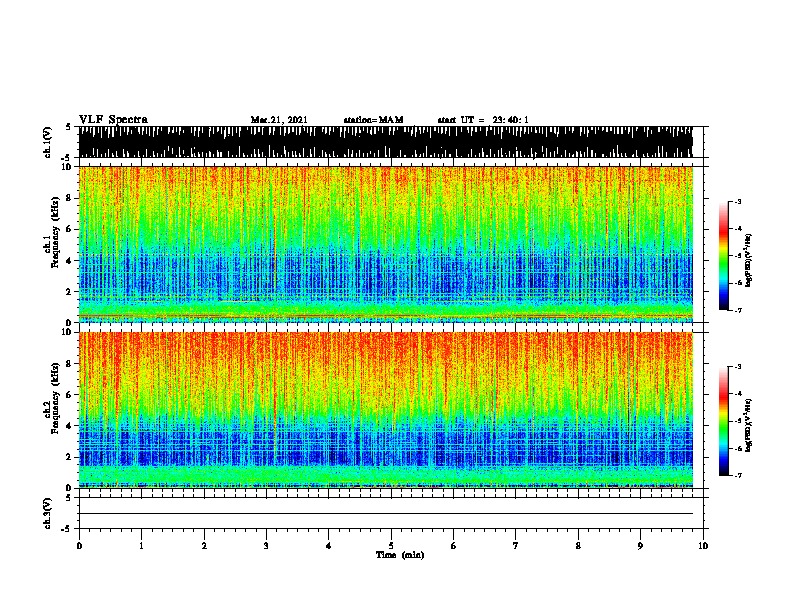Click the ch.2 colorbar "log(PSD)" units label
This screenshot has width=792, height=612.
click(x=748, y=425)
